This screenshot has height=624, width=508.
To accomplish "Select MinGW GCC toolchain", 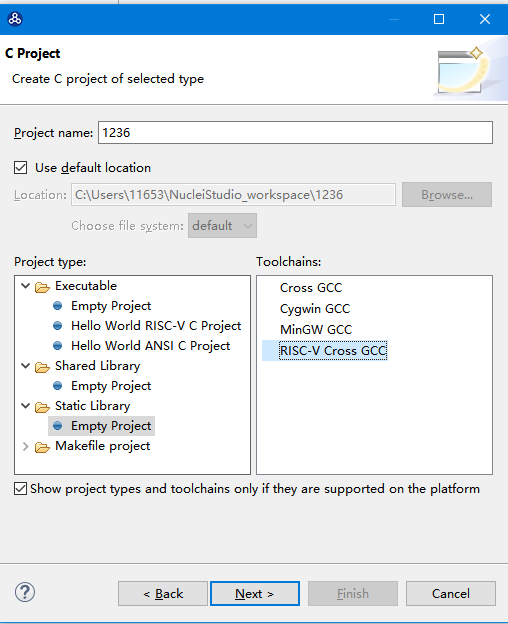I will [x=316, y=330].
